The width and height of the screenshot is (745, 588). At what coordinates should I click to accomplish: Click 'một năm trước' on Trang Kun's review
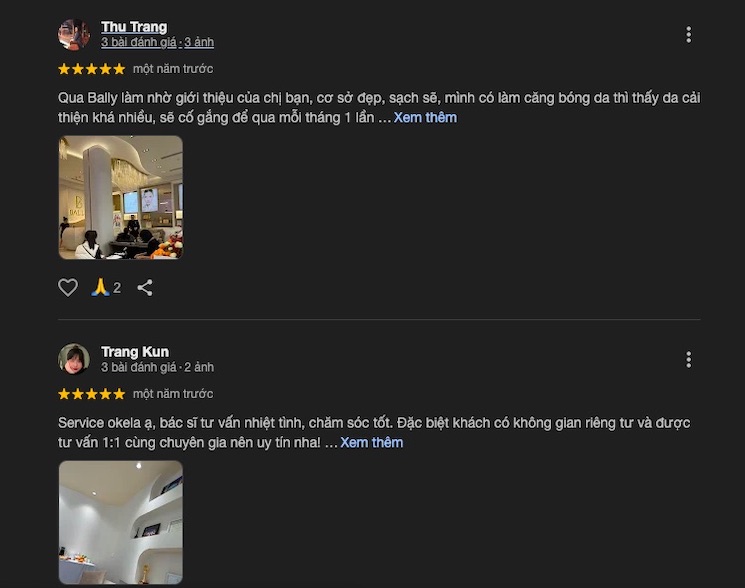pyautogui.click(x=173, y=394)
